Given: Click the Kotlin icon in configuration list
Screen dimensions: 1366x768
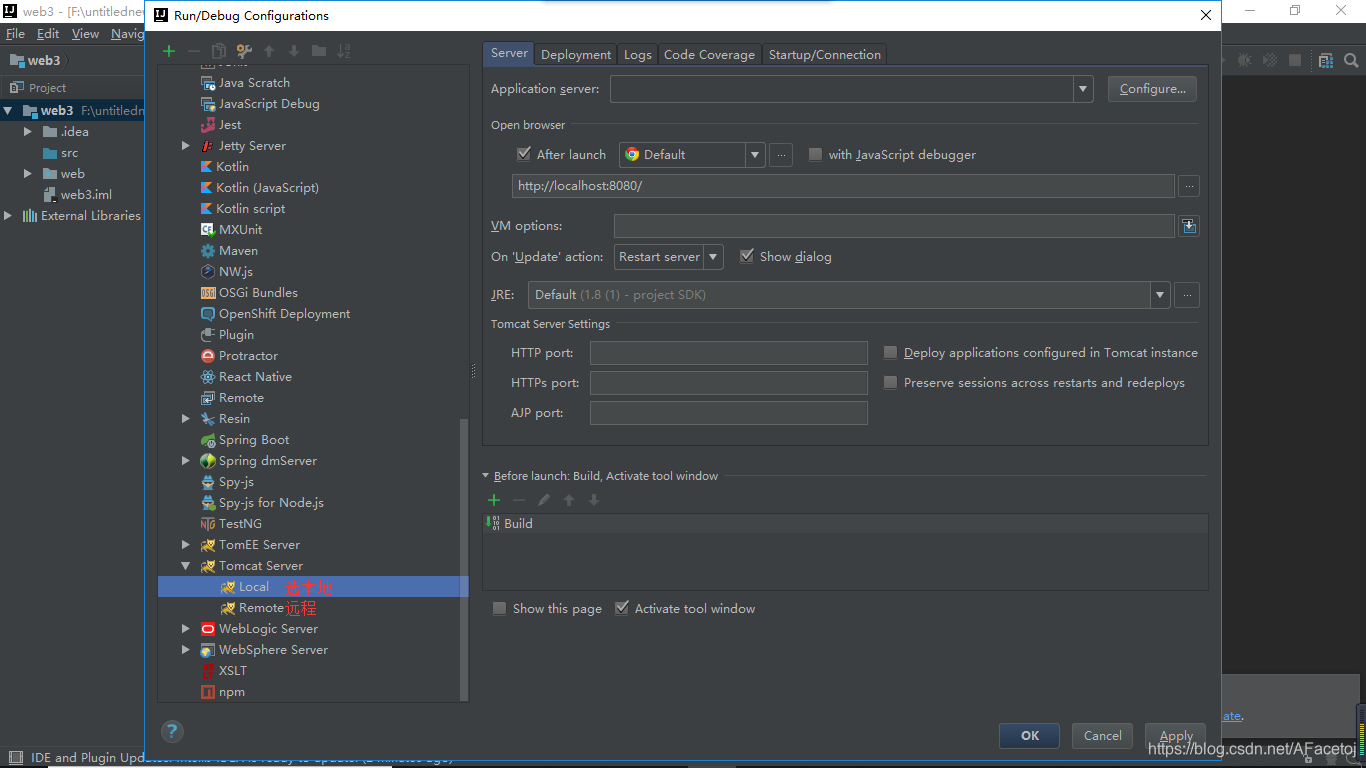Looking at the screenshot, I should point(208,167).
